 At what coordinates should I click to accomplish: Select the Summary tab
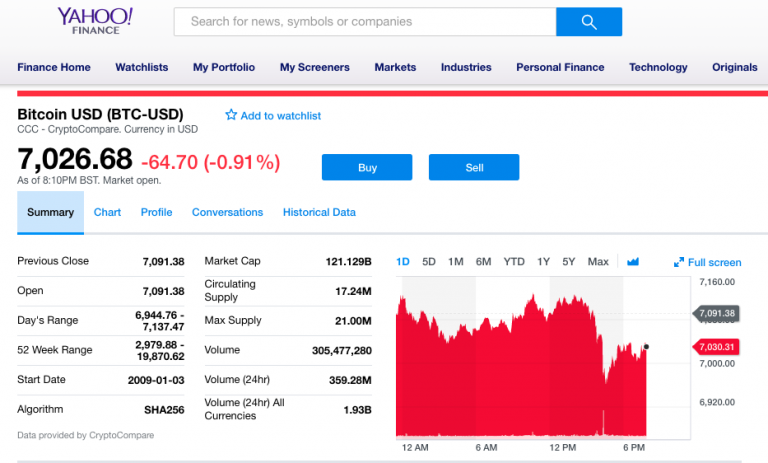pos(50,212)
